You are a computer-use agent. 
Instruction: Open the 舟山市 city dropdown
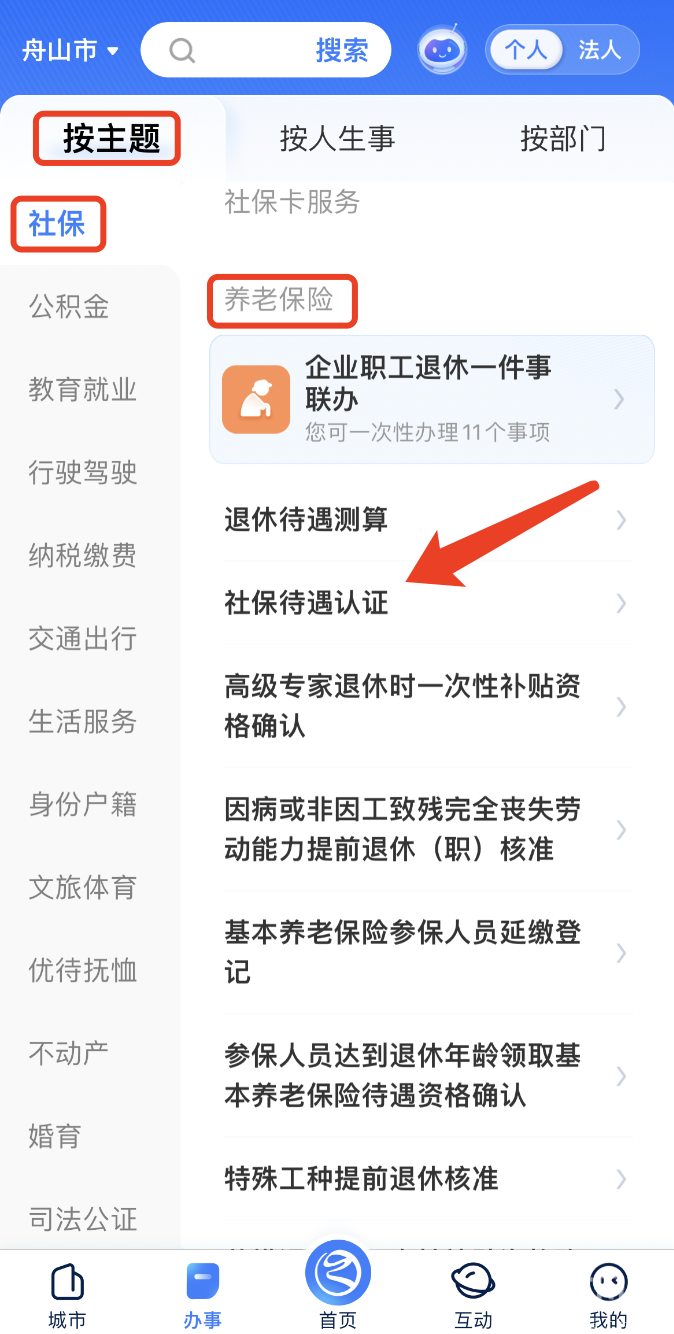tap(70, 50)
